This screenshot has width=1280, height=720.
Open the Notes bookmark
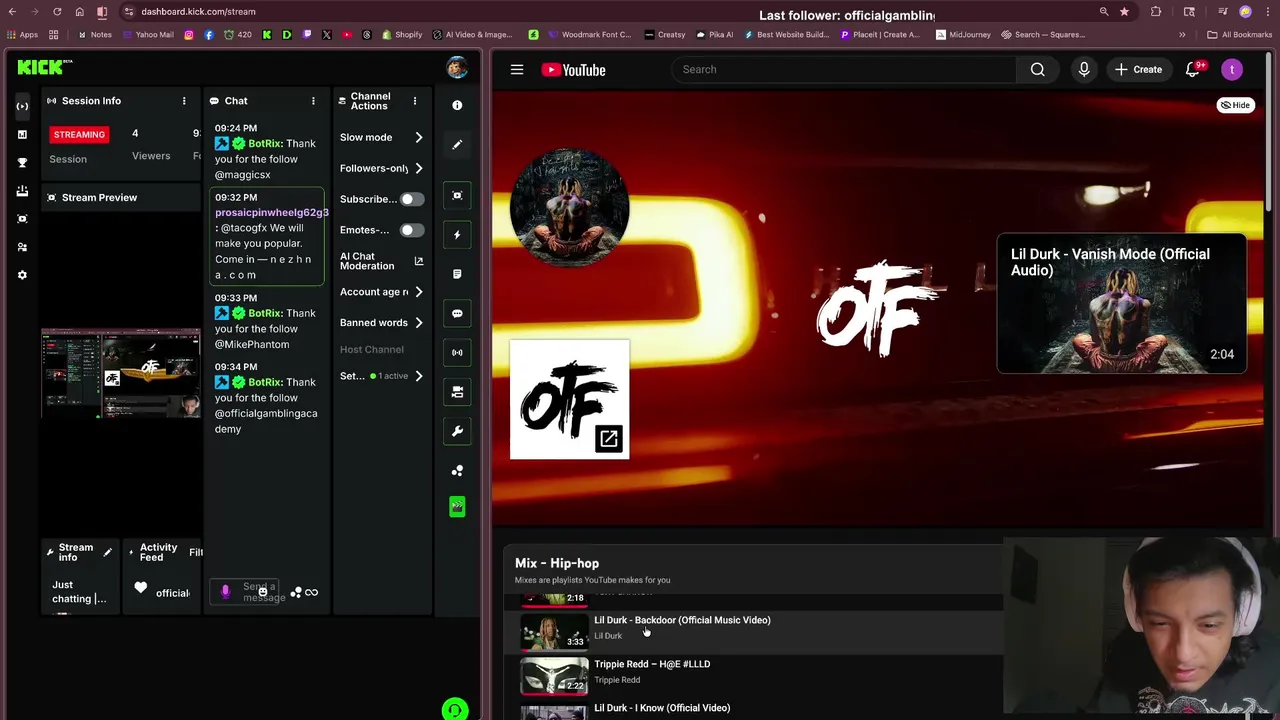(x=95, y=35)
